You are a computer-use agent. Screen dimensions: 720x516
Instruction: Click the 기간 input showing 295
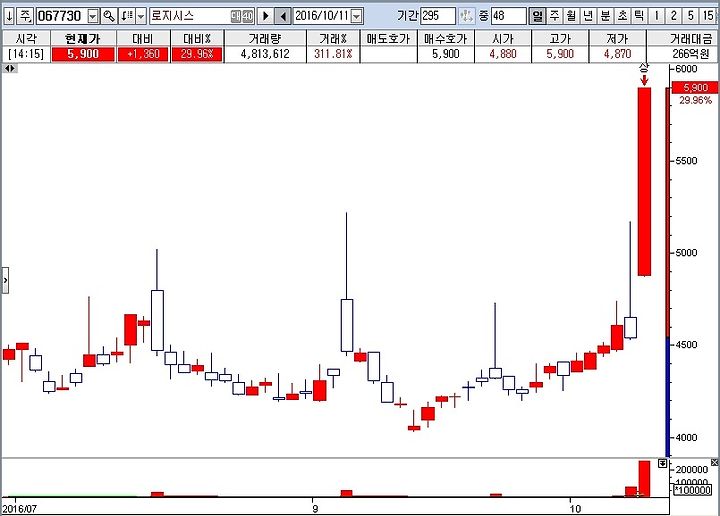tap(438, 16)
